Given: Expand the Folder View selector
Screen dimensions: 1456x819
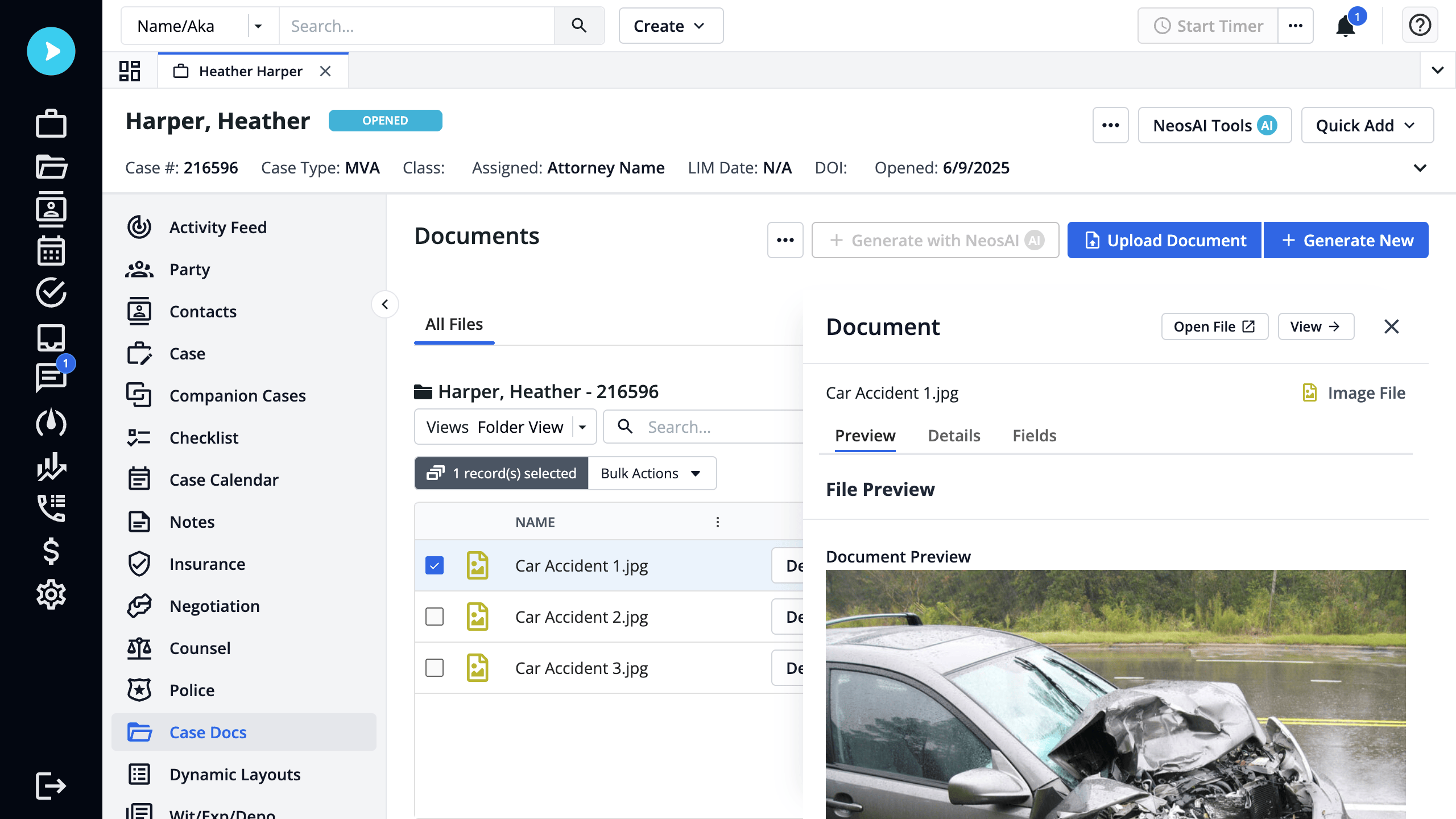Looking at the screenshot, I should (582, 427).
